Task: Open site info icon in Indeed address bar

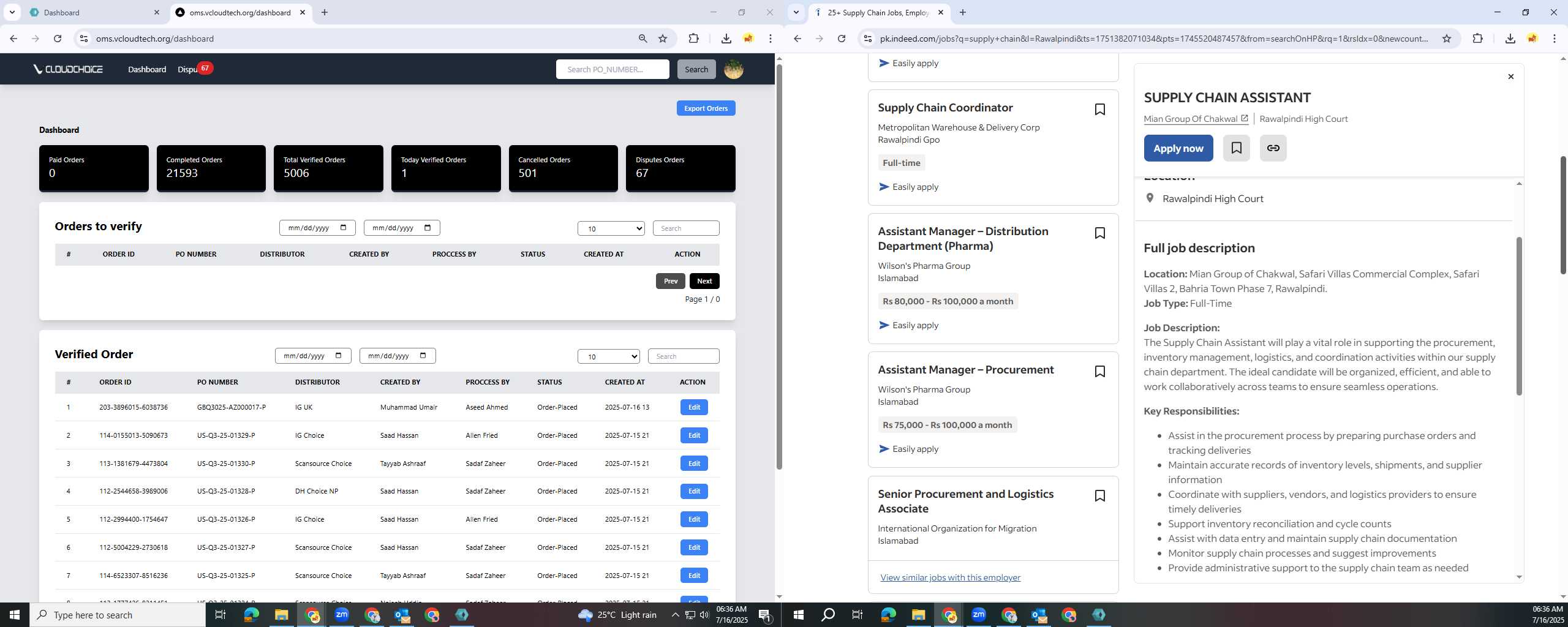Action: pyautogui.click(x=867, y=39)
